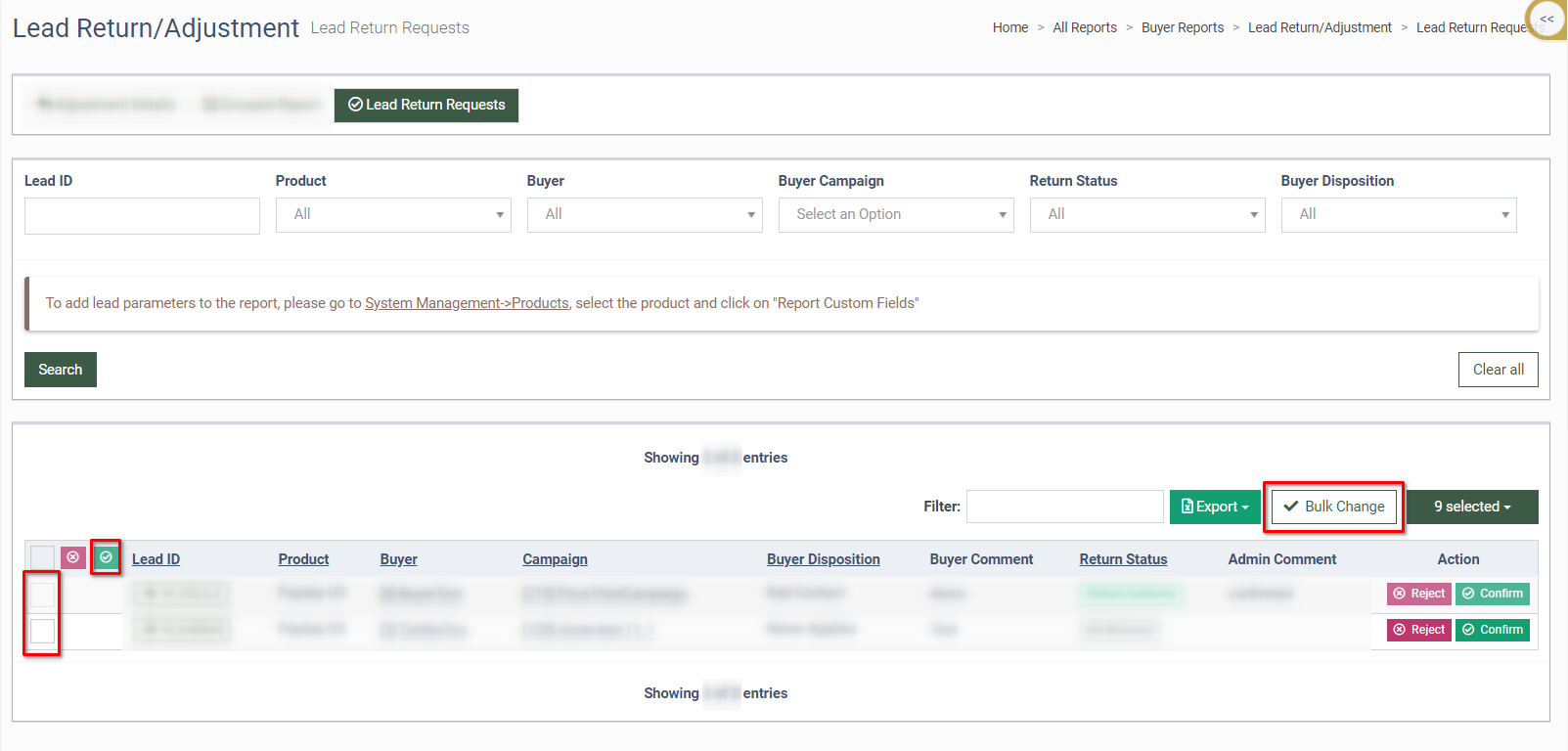Reject the second lead return request
1568x751 pixels.
click(1418, 630)
